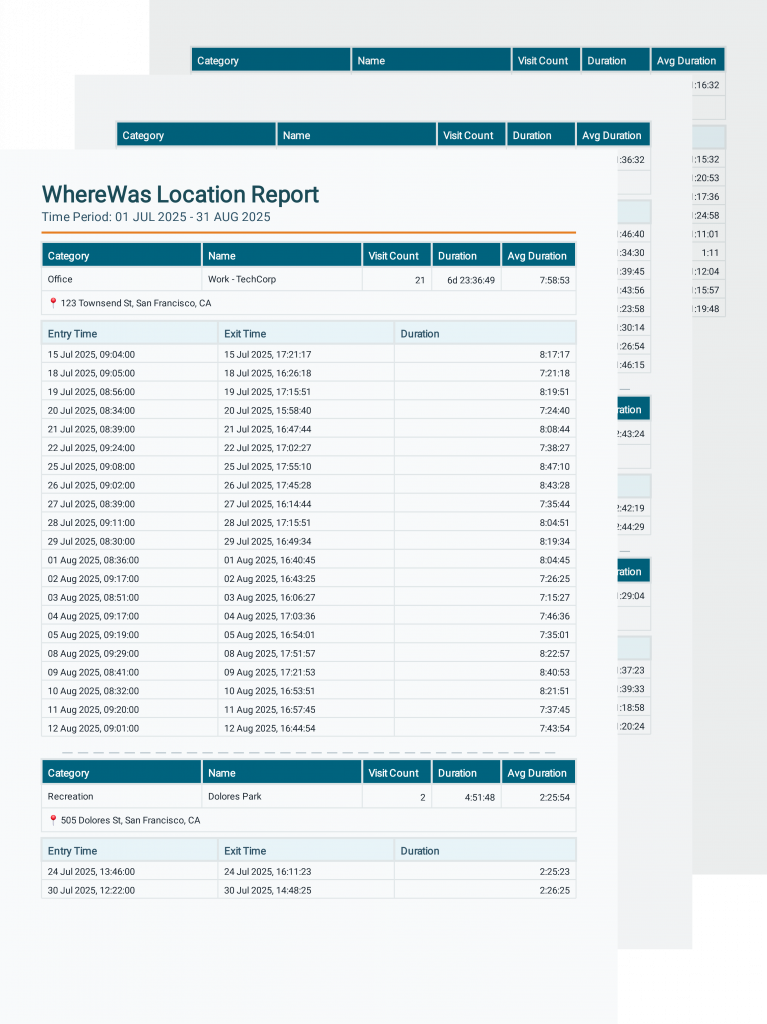Select entry time 15 Jul 2025, 09:04:00
The height and width of the screenshot is (1024, 767).
91,354
